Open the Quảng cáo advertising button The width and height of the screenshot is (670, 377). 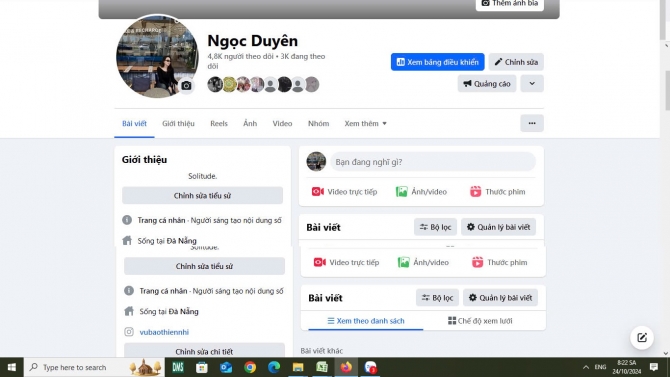tap(487, 84)
